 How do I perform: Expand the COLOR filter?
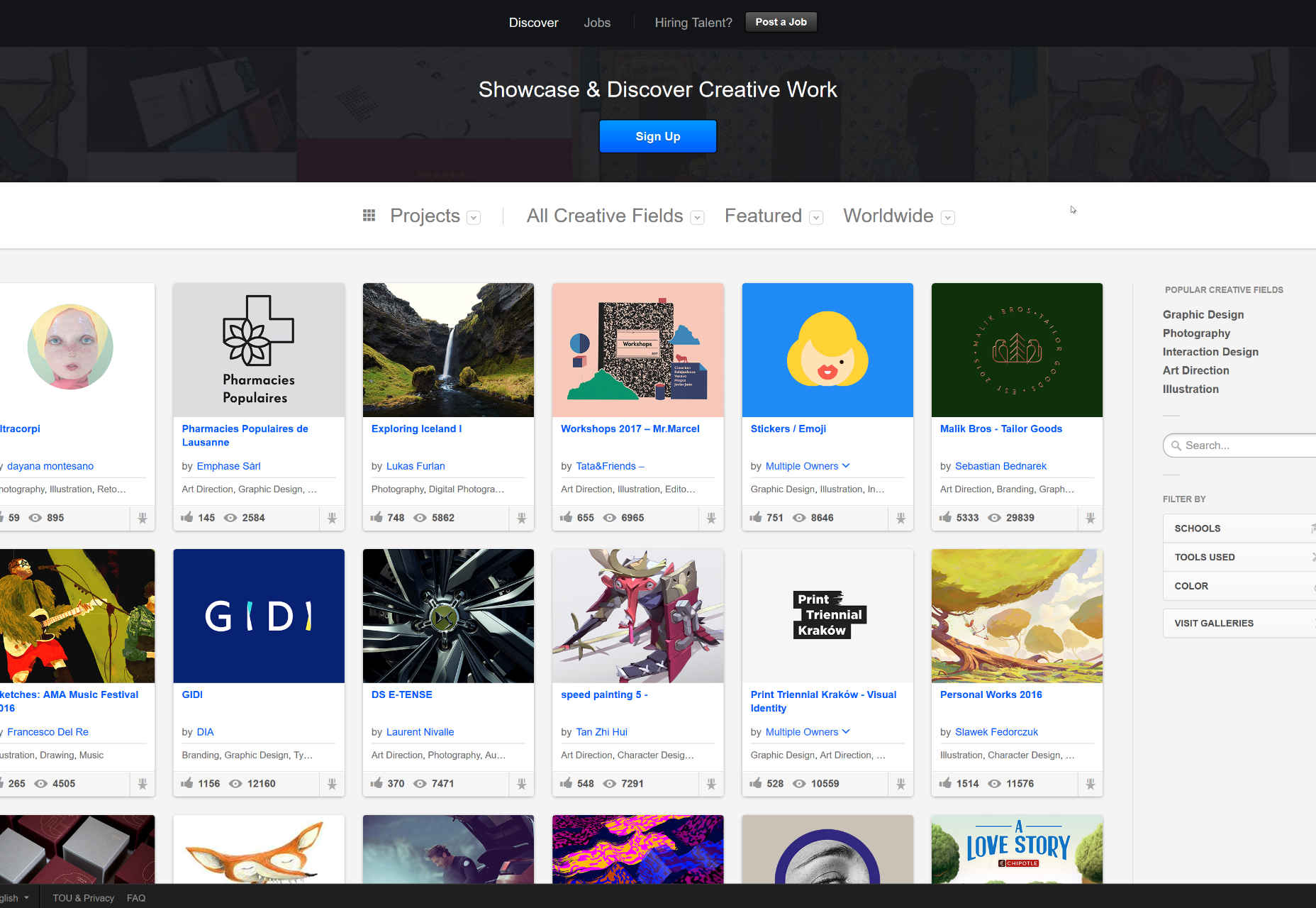pos(1239,586)
